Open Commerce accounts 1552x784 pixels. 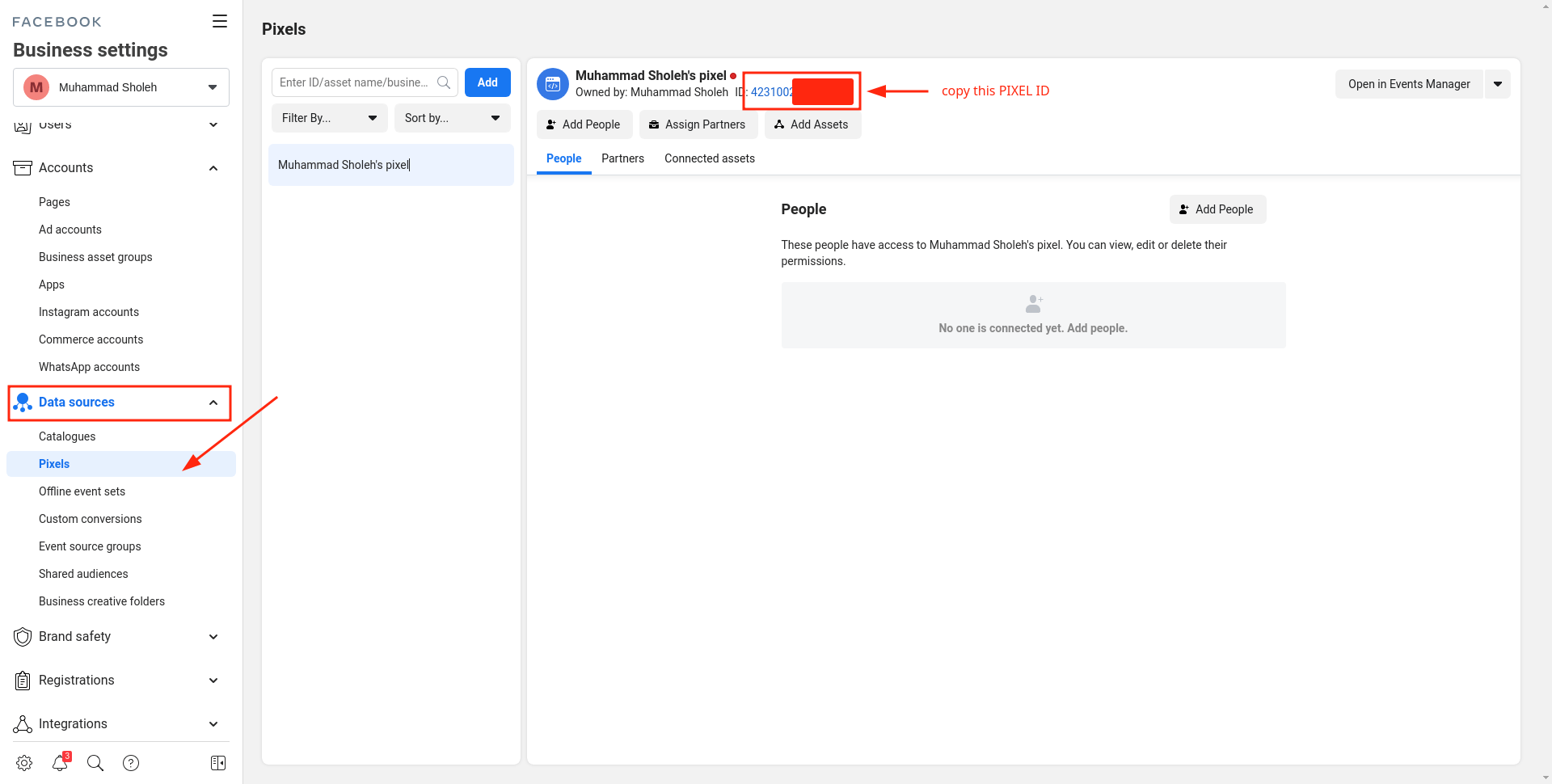91,339
